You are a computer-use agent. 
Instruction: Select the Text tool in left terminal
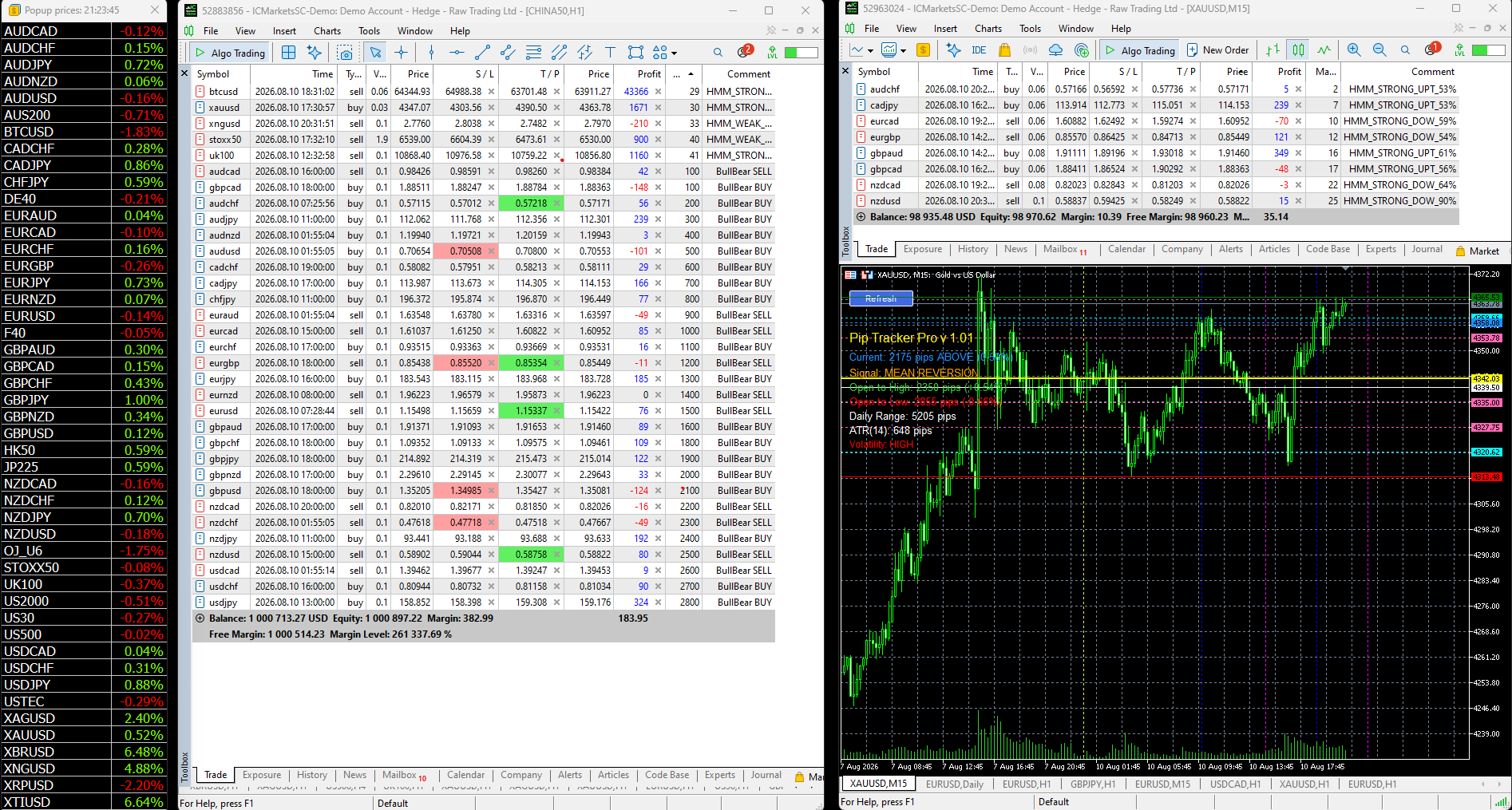coord(610,53)
